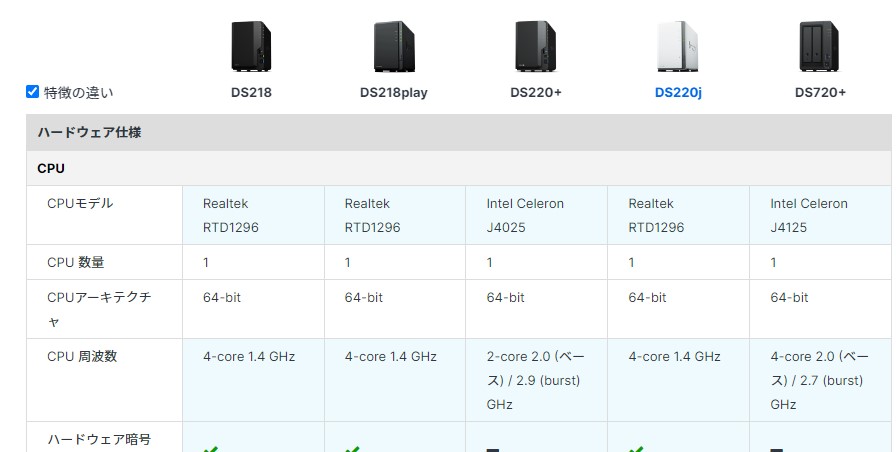Click DS218's 64-bit architecture cell
This screenshot has height=452, width=896.
(253, 309)
